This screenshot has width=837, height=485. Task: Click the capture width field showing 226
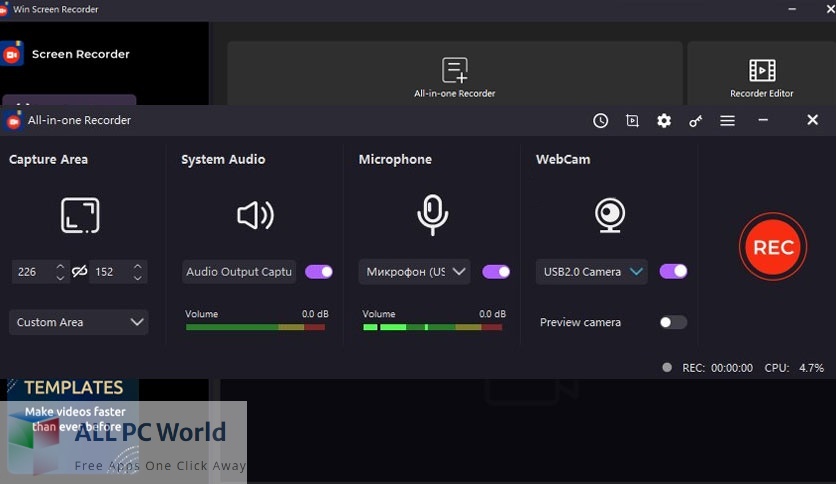click(x=32, y=272)
